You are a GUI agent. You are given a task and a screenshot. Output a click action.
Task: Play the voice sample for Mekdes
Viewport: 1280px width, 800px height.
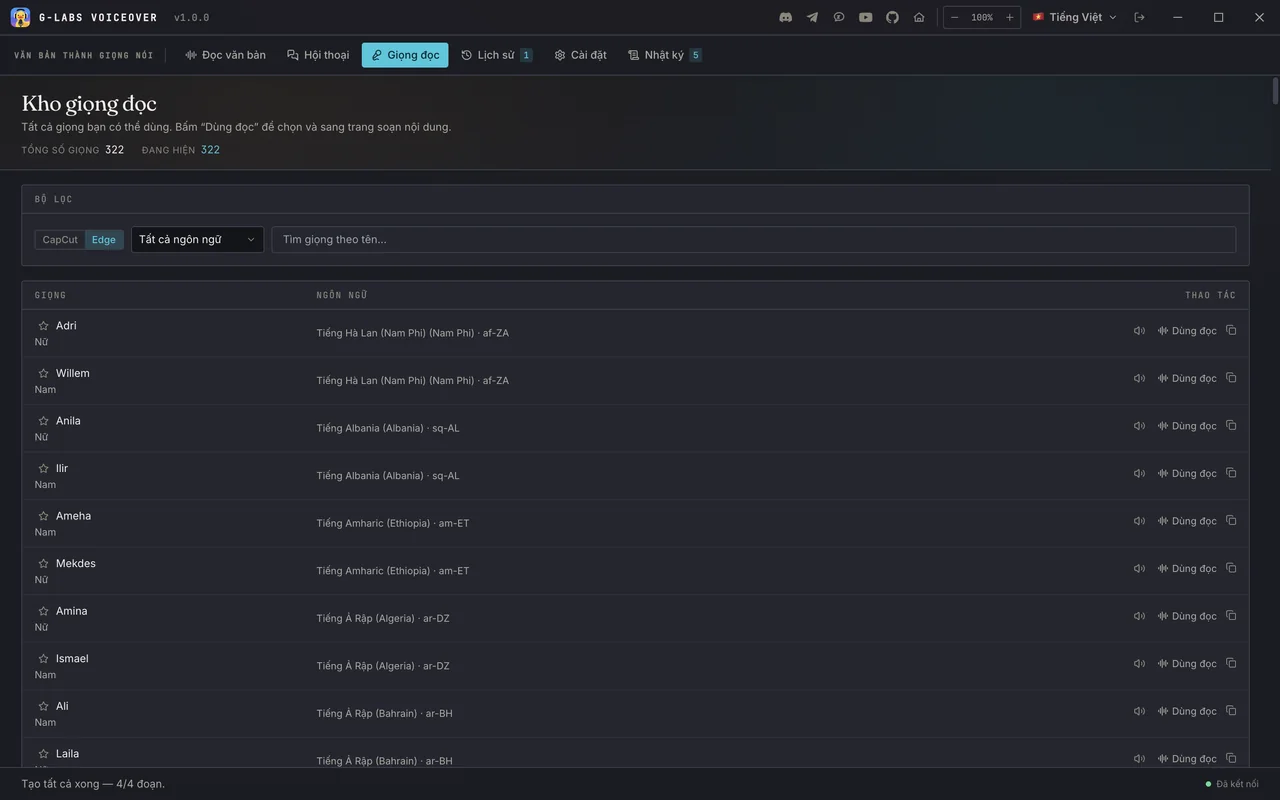(1139, 568)
